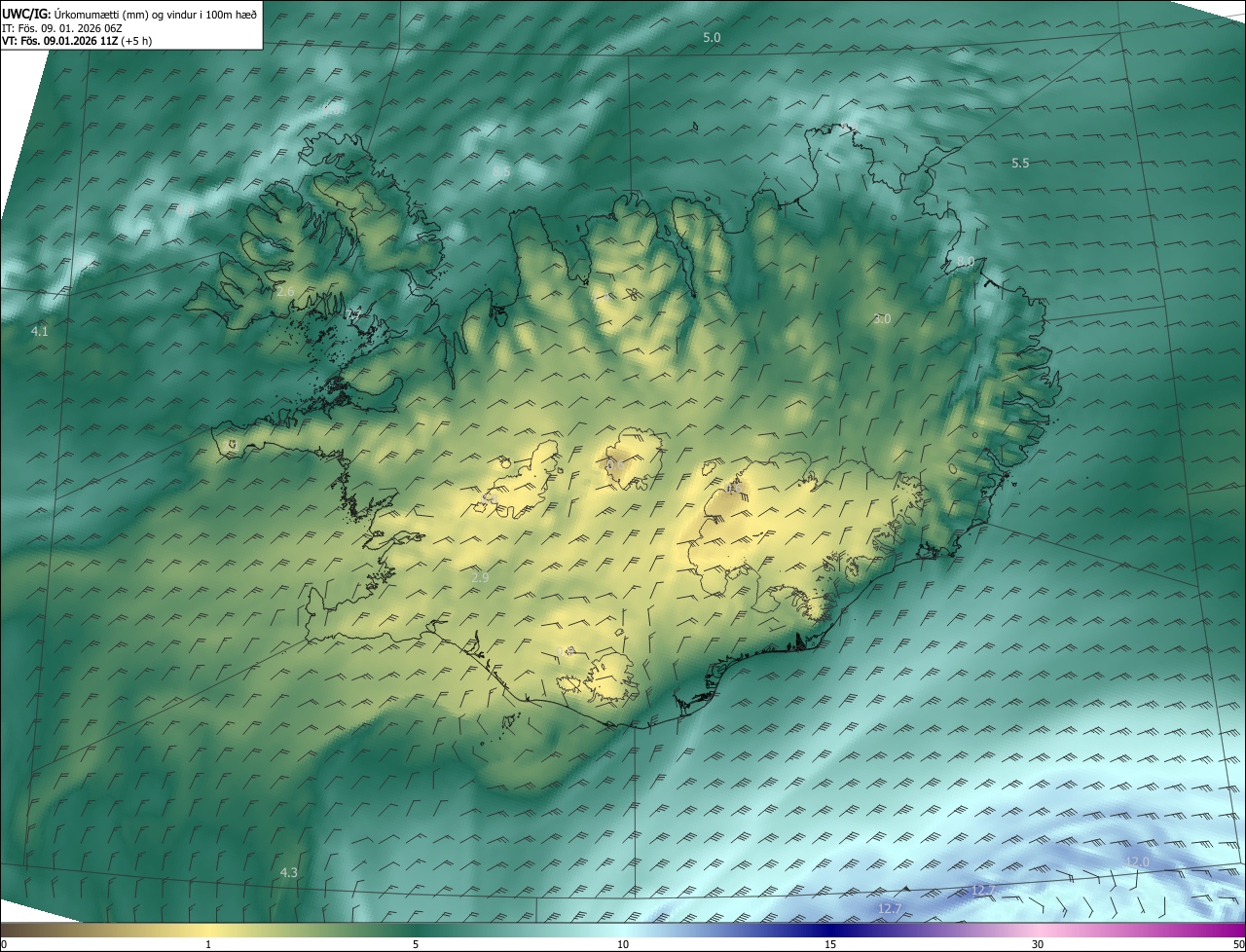Click the '5.5' value label on the map

pyautogui.click(x=1020, y=163)
